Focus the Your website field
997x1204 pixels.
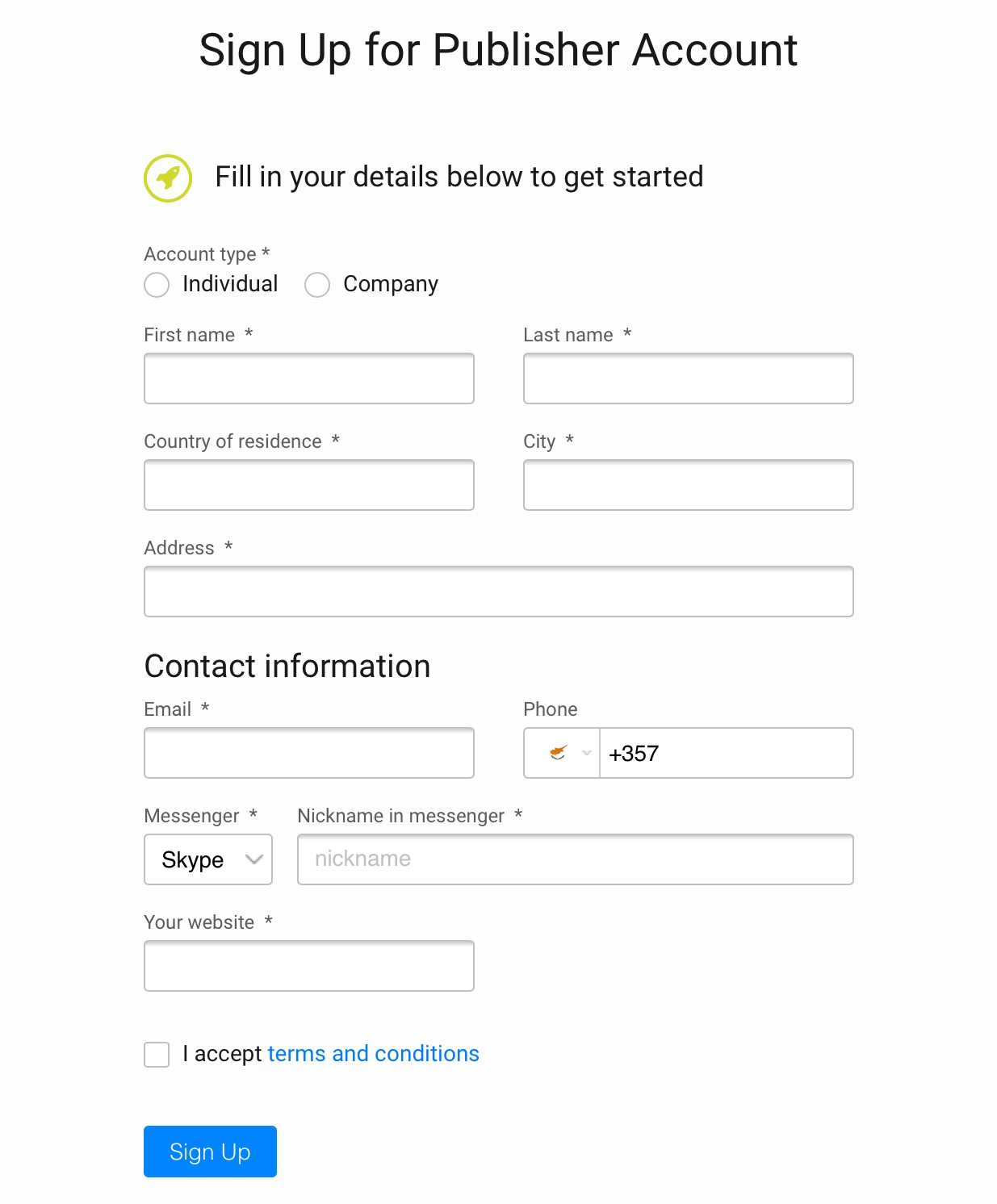[309, 966]
